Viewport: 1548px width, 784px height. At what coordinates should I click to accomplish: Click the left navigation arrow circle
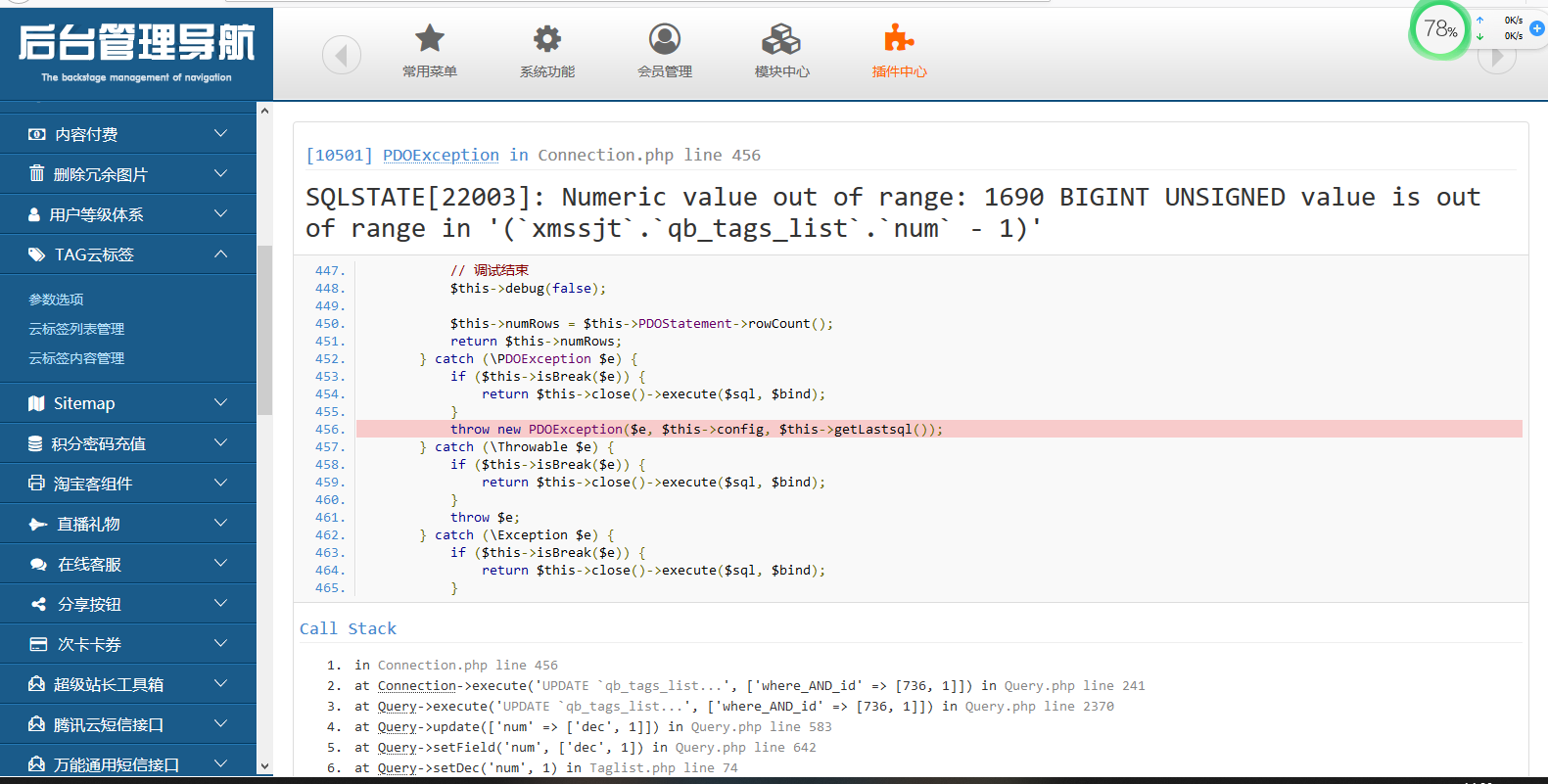pos(342,55)
